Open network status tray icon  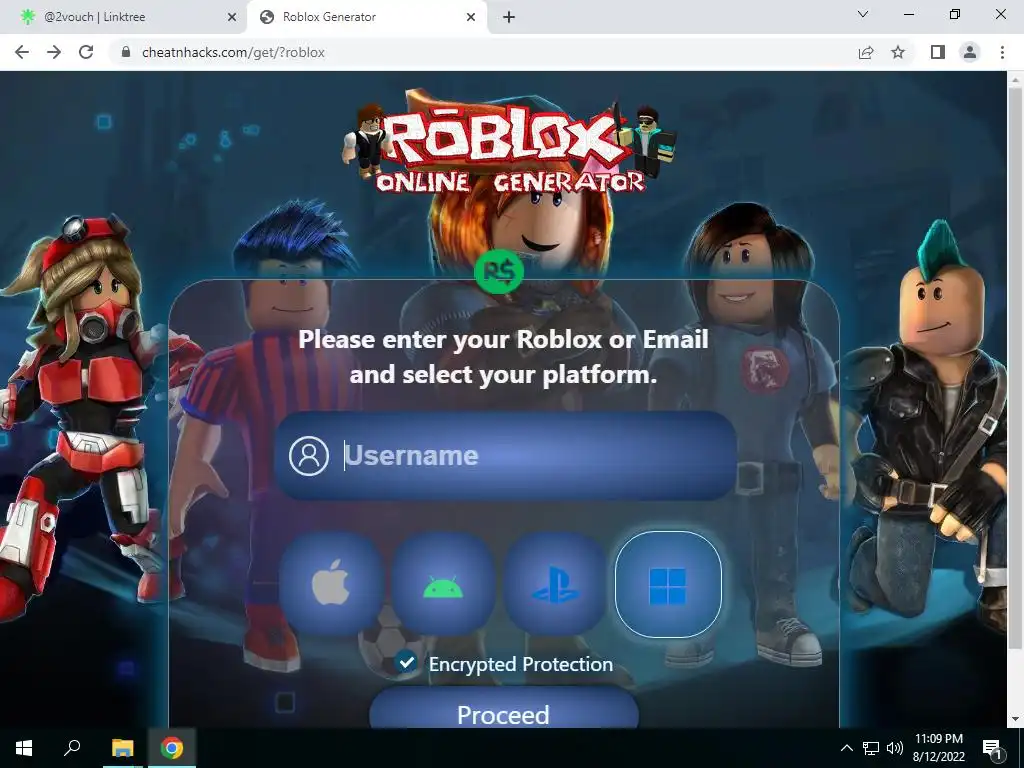871,748
